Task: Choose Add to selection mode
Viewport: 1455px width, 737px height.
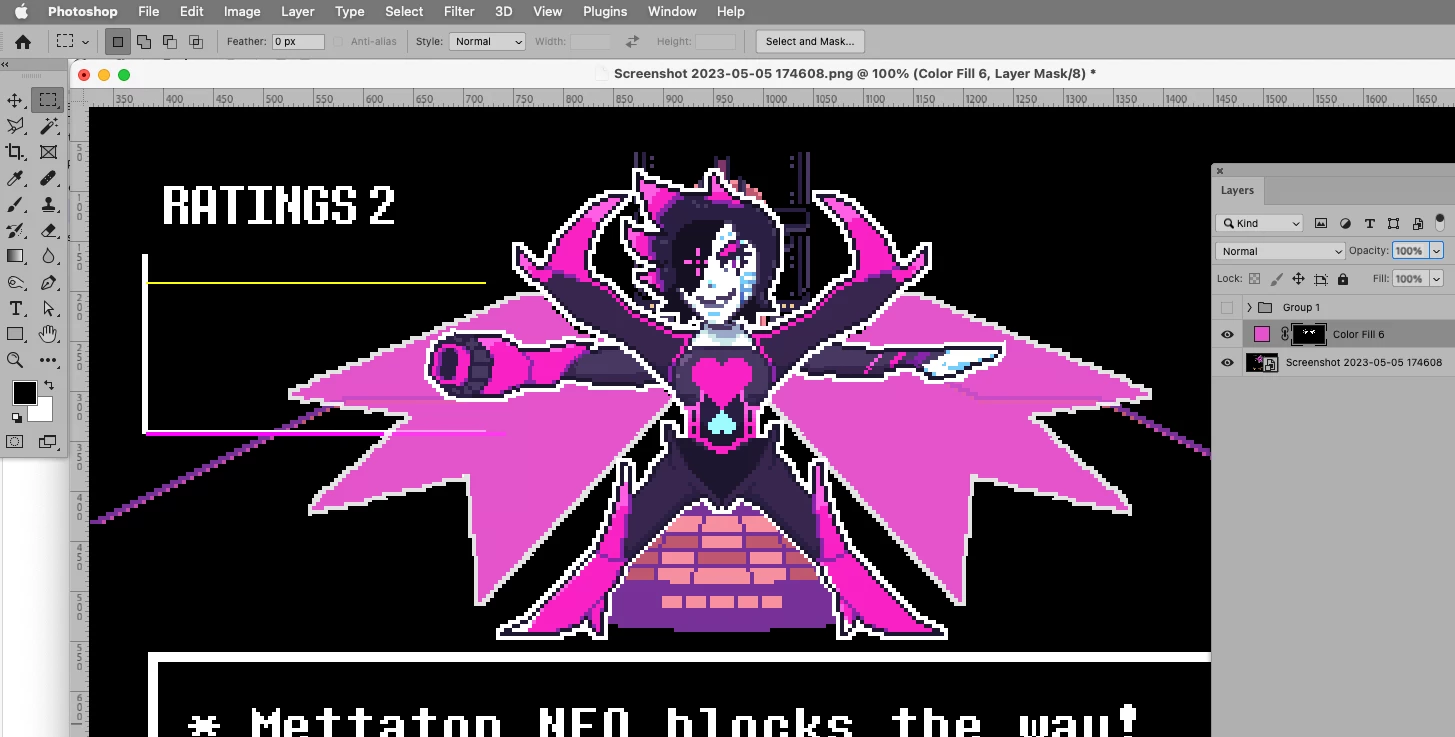Action: [x=144, y=42]
